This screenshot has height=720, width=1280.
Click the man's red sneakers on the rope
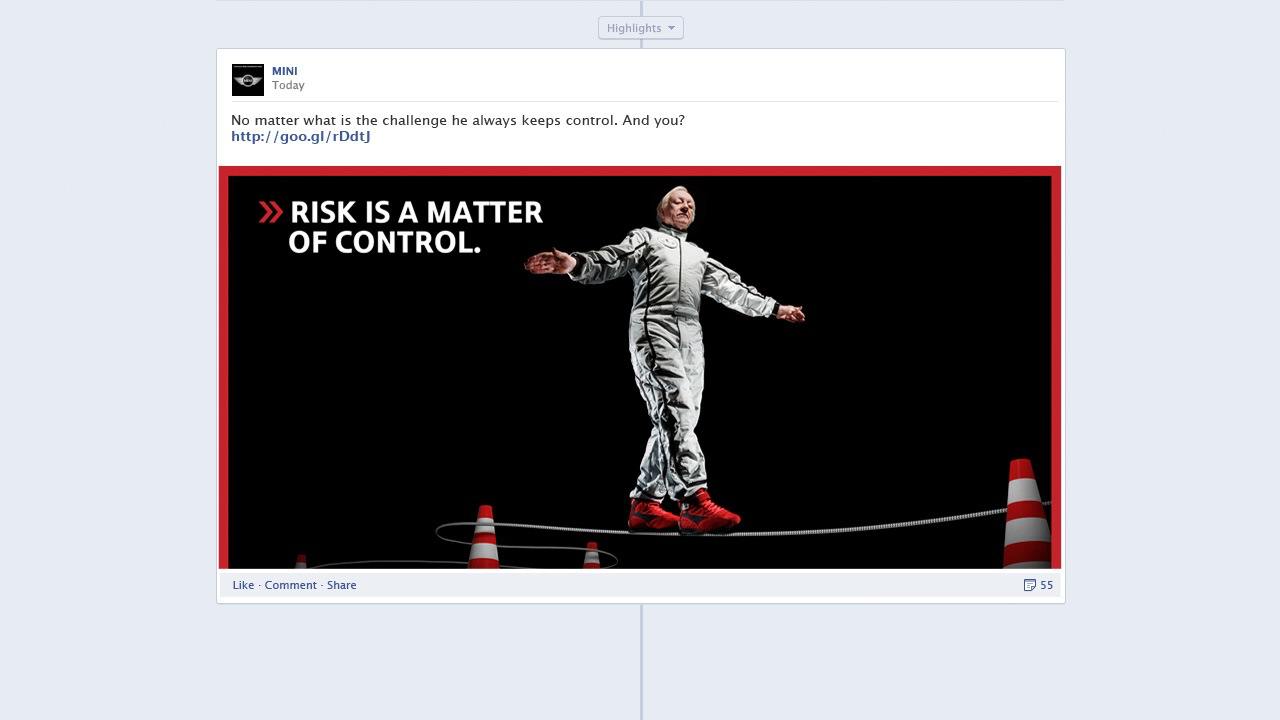pos(684,512)
